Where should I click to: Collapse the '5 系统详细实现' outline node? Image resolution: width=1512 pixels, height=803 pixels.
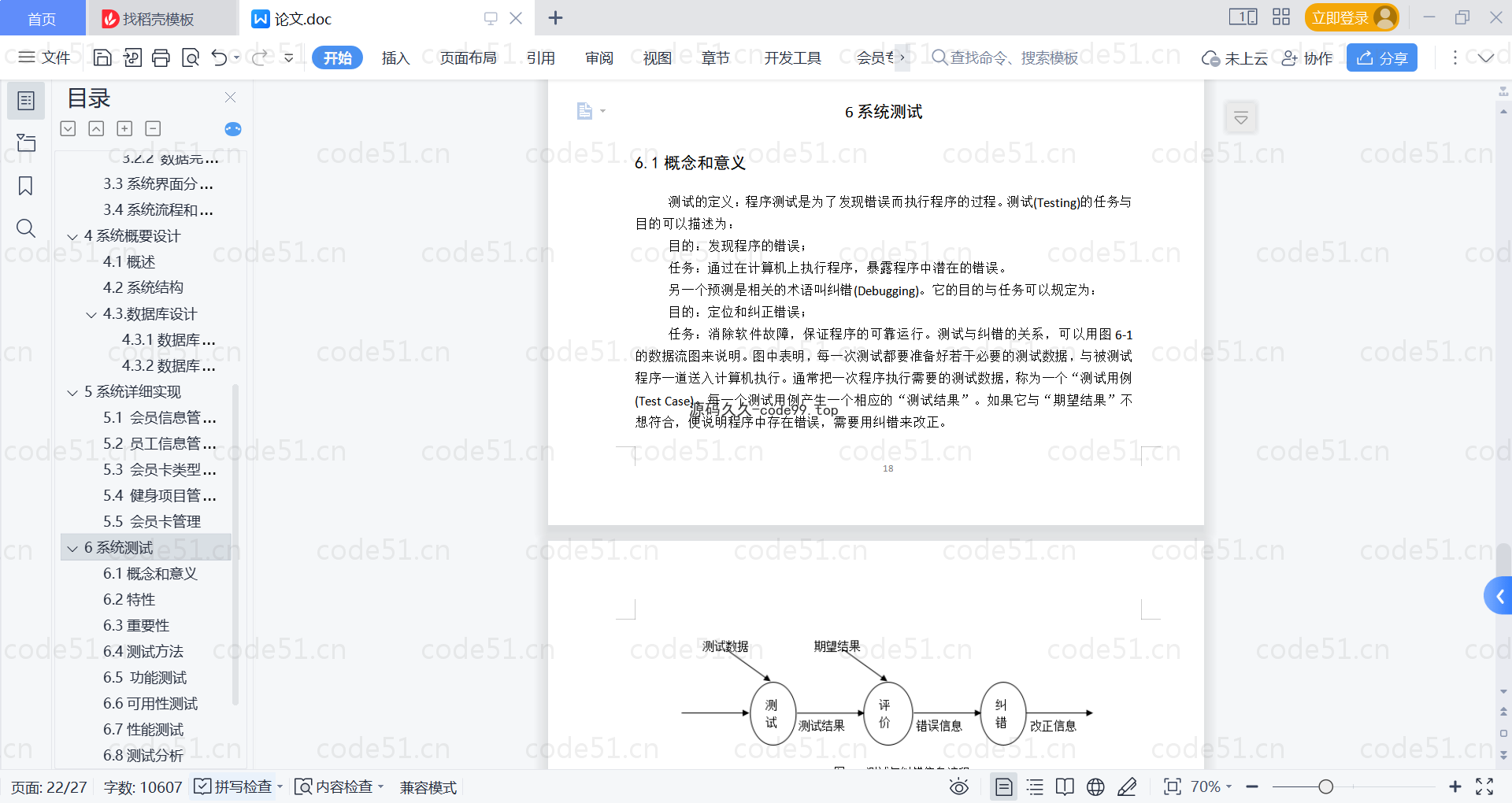point(72,392)
